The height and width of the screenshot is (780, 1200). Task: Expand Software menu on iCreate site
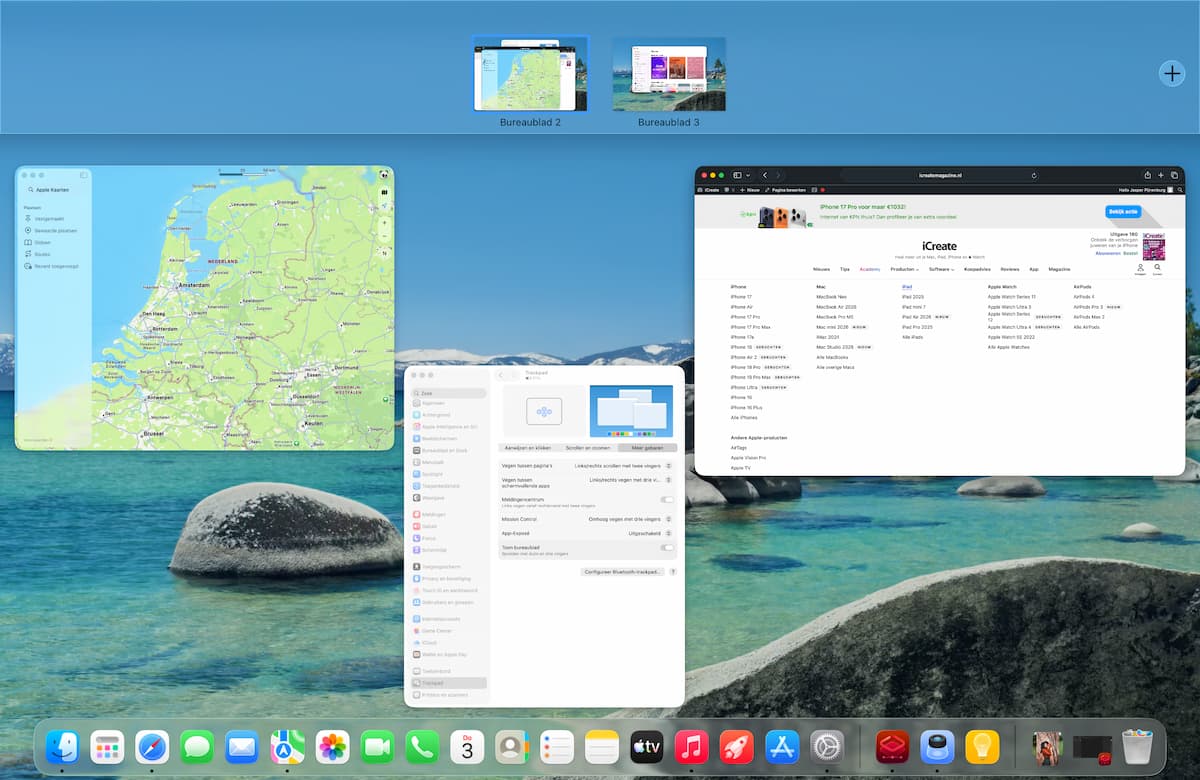[x=941, y=269]
